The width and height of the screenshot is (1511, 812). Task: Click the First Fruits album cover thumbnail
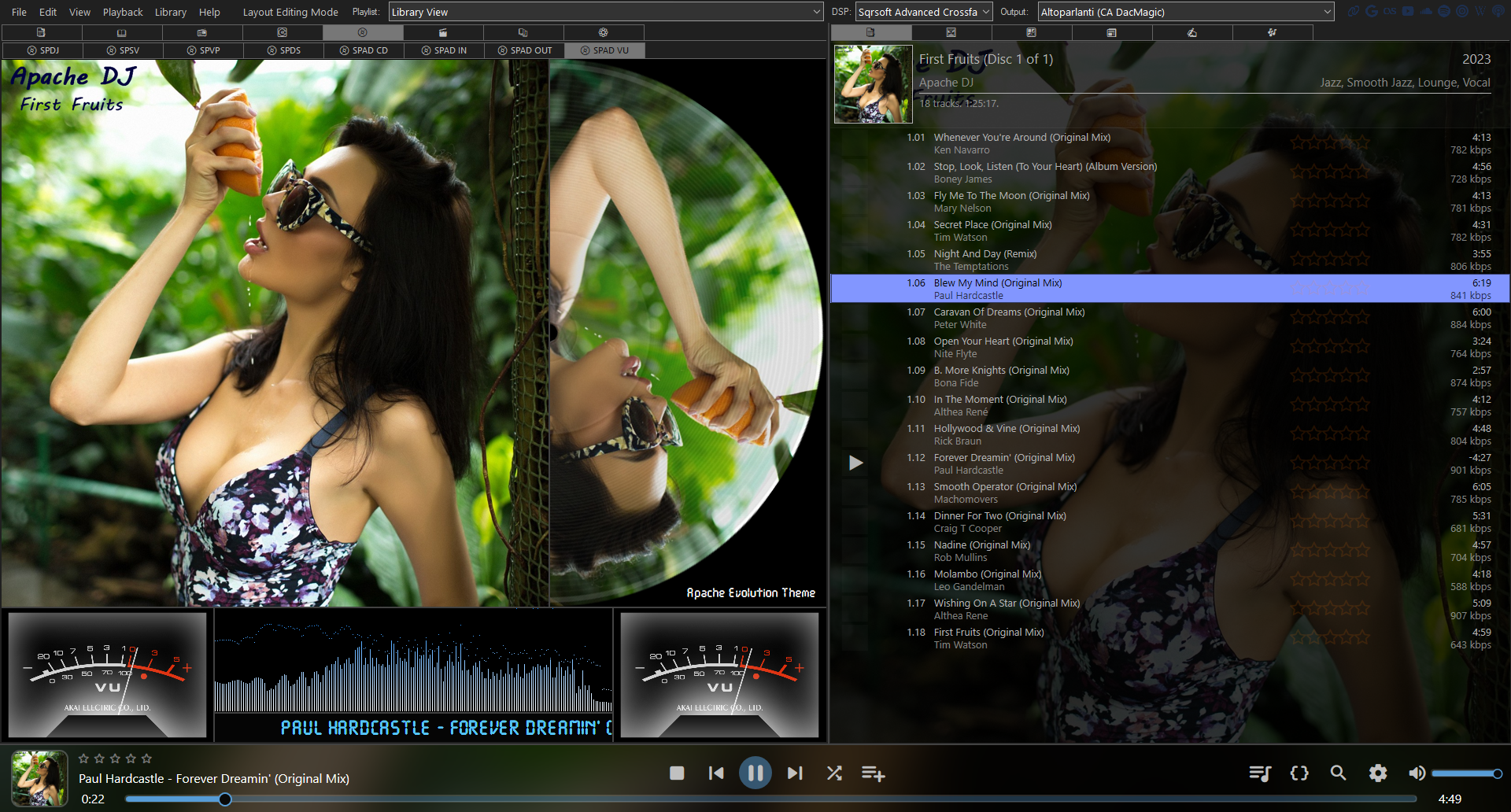pyautogui.click(x=873, y=84)
